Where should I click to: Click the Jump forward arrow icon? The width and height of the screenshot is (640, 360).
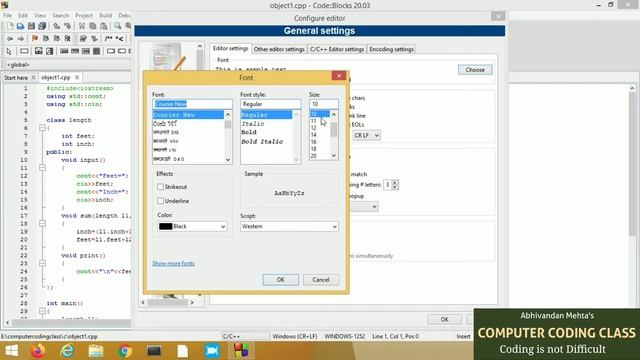[20, 39]
